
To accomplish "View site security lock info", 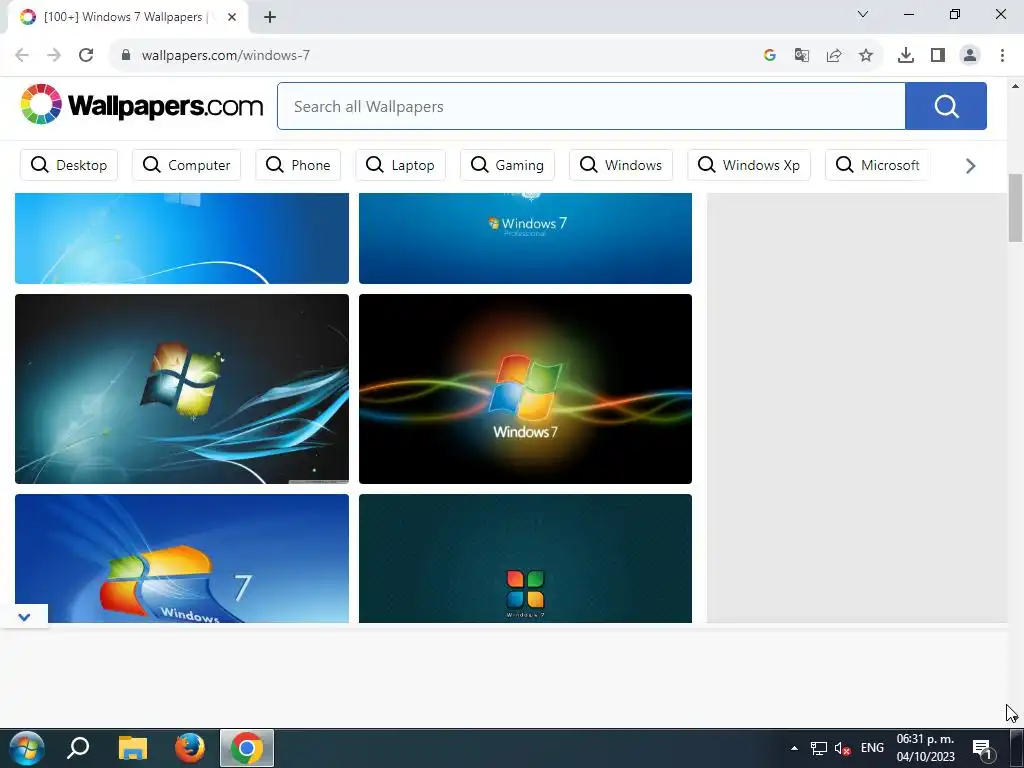I will pyautogui.click(x=126, y=55).
